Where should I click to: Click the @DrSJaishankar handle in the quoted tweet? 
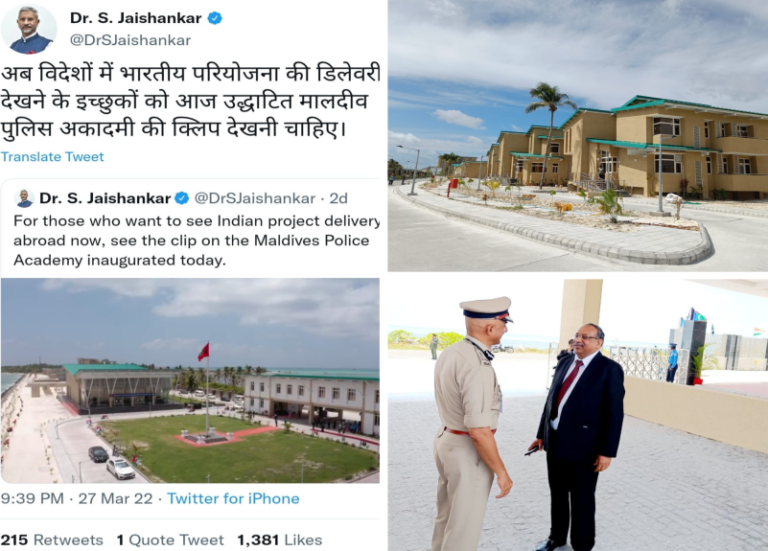click(255, 198)
